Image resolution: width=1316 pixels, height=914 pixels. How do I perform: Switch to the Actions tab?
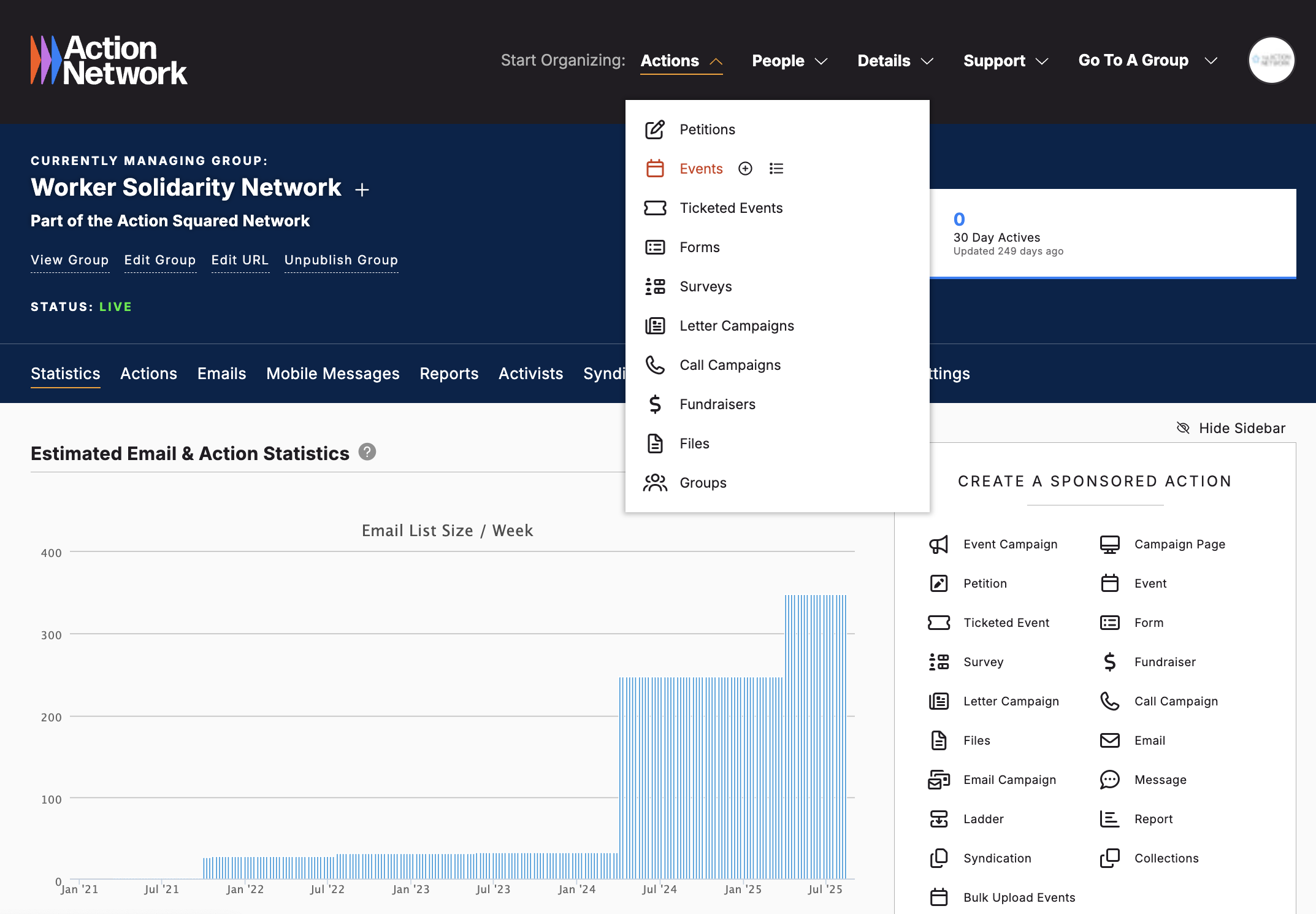pyautogui.click(x=148, y=374)
